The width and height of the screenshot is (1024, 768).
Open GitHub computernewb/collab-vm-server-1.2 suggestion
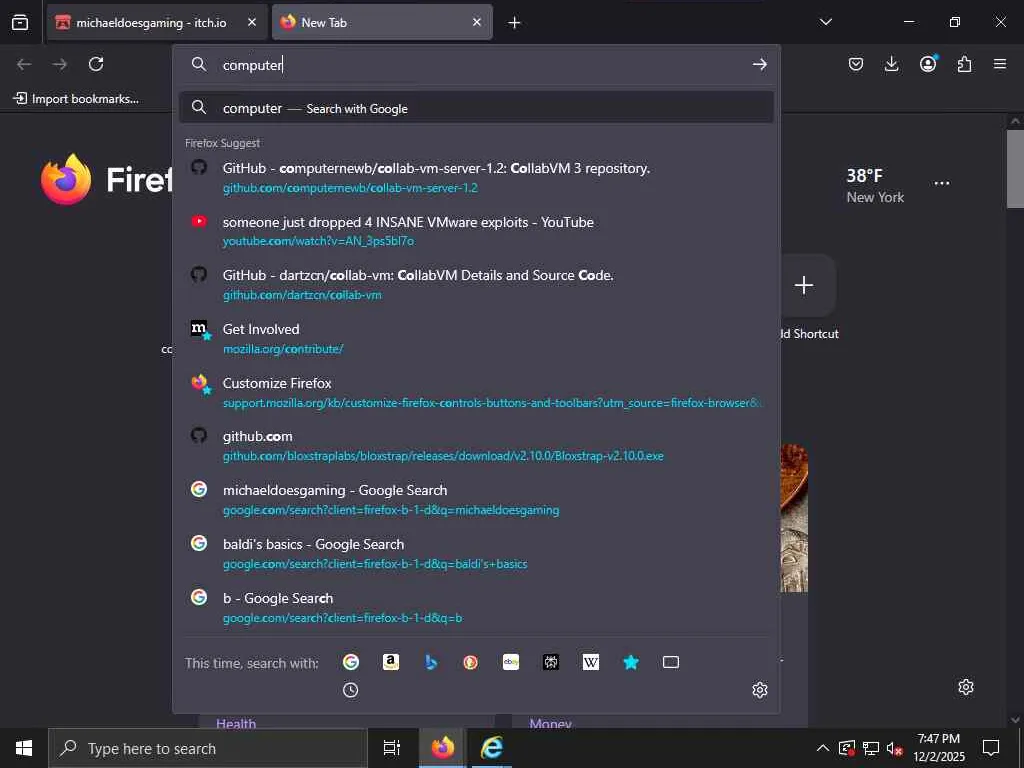[476, 177]
